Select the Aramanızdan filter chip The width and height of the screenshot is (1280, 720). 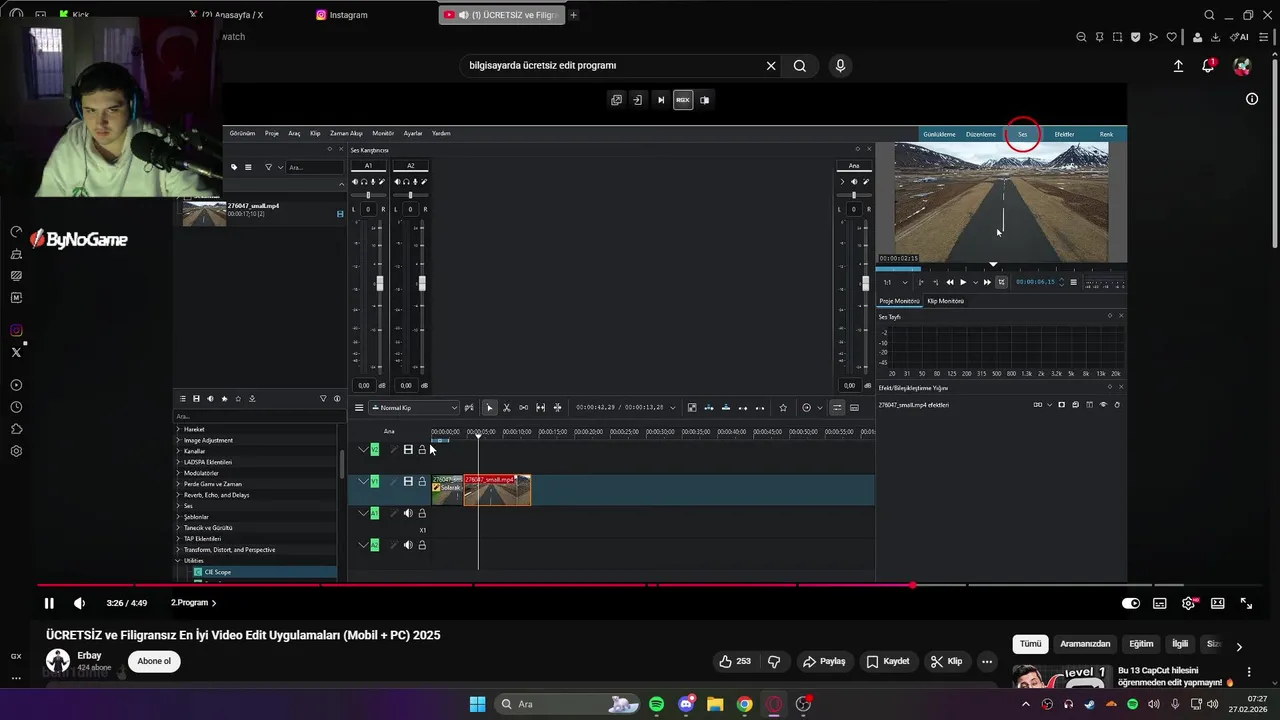[x=1085, y=644]
